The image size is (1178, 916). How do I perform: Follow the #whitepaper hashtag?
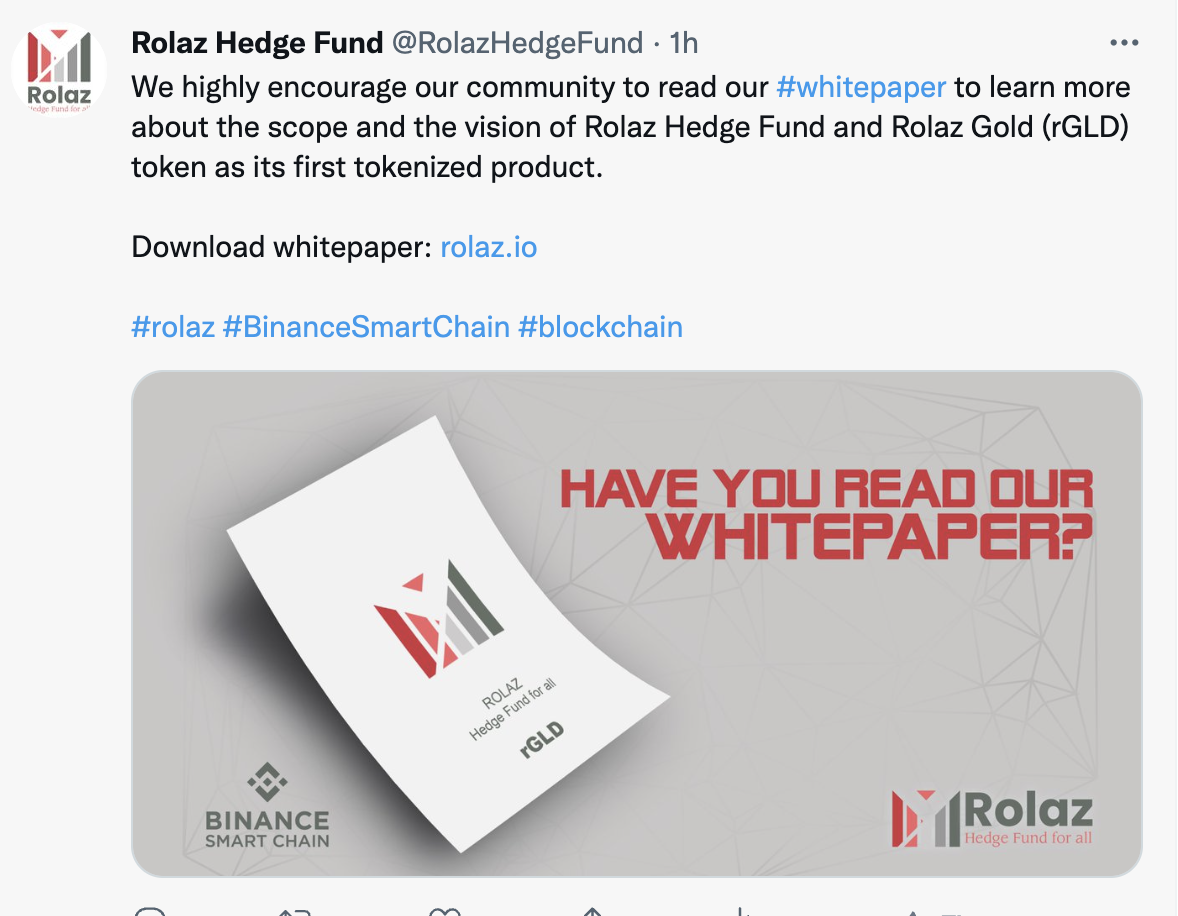pyautogui.click(x=861, y=87)
